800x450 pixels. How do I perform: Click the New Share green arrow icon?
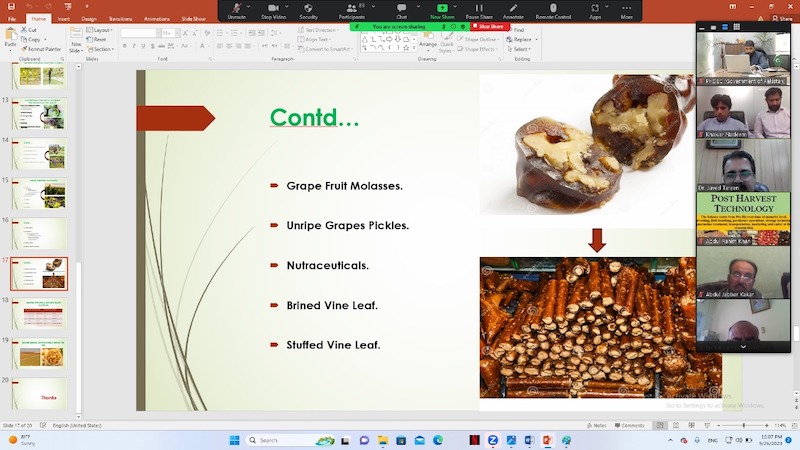pyautogui.click(x=441, y=8)
